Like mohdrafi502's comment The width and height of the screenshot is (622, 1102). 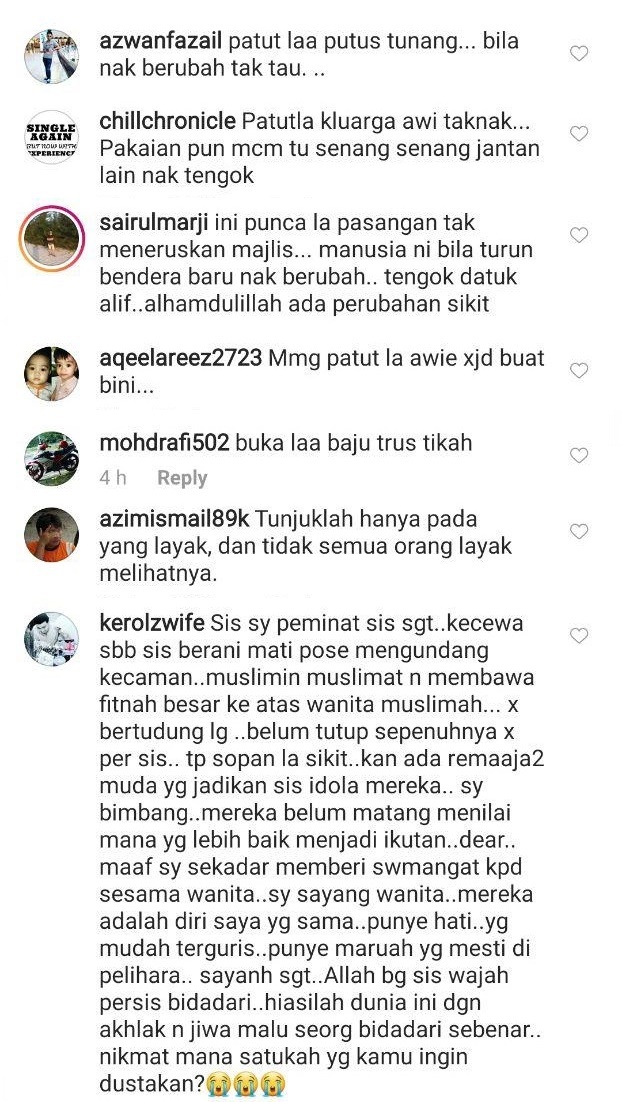[x=578, y=455]
